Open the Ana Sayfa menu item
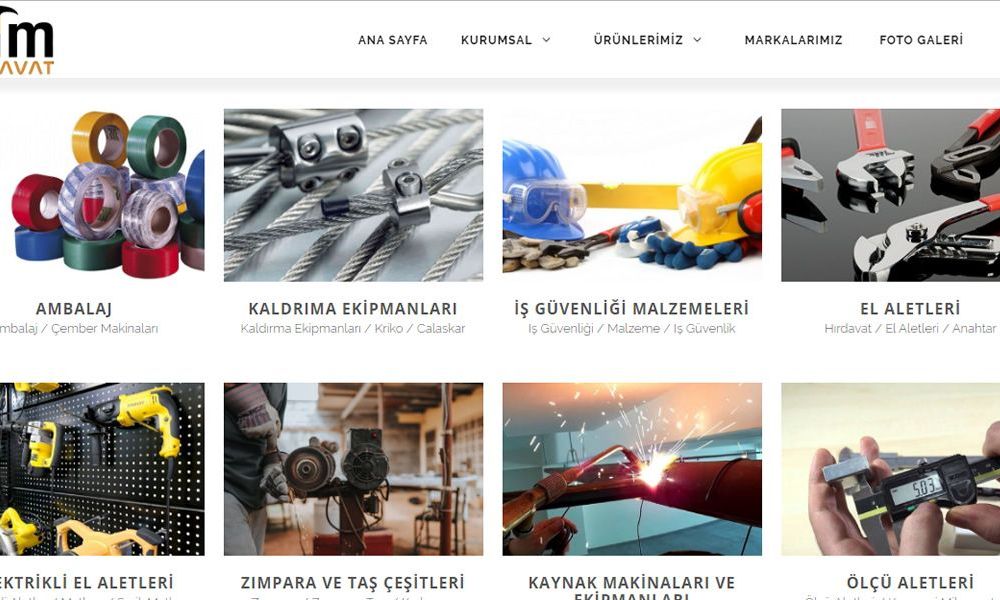The width and height of the screenshot is (1000, 600). point(393,40)
